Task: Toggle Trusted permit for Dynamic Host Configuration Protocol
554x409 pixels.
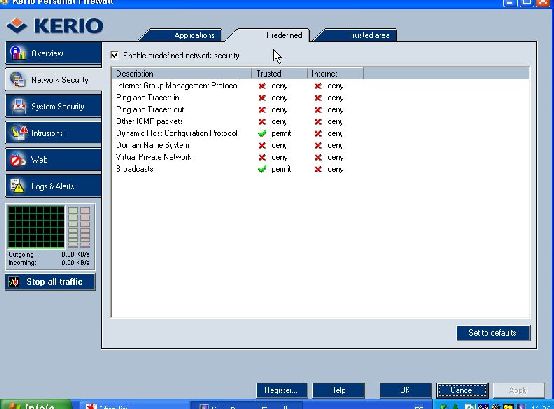Action: coord(262,134)
